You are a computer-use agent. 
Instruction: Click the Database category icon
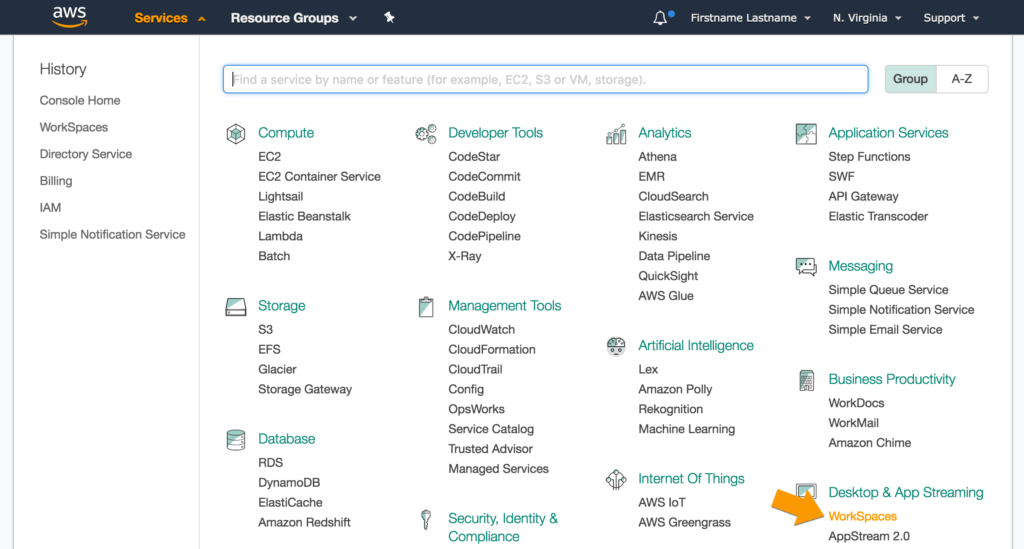point(236,440)
